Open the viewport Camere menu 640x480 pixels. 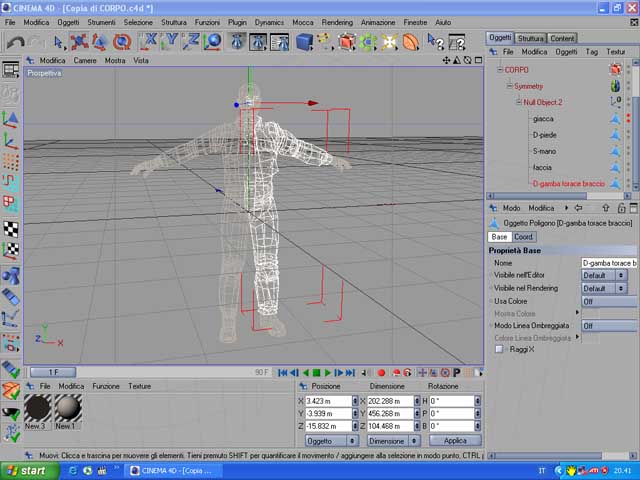click(85, 60)
